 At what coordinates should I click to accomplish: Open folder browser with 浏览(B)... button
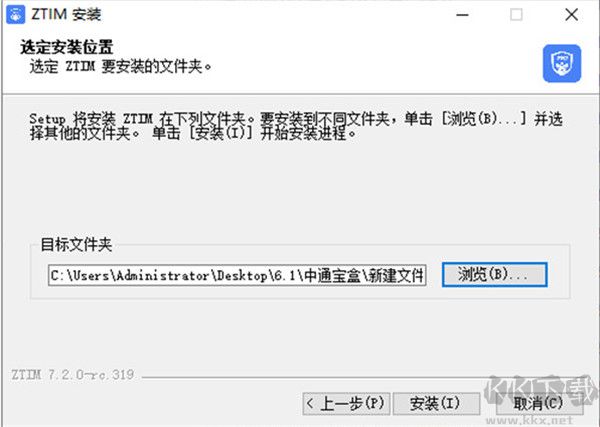494,274
